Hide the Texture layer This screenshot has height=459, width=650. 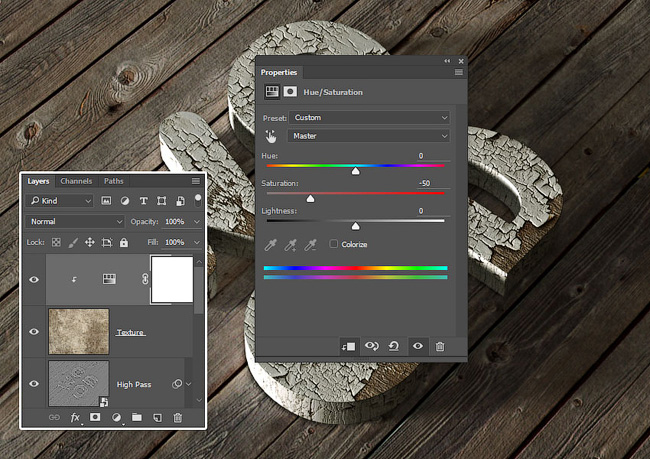(x=34, y=332)
